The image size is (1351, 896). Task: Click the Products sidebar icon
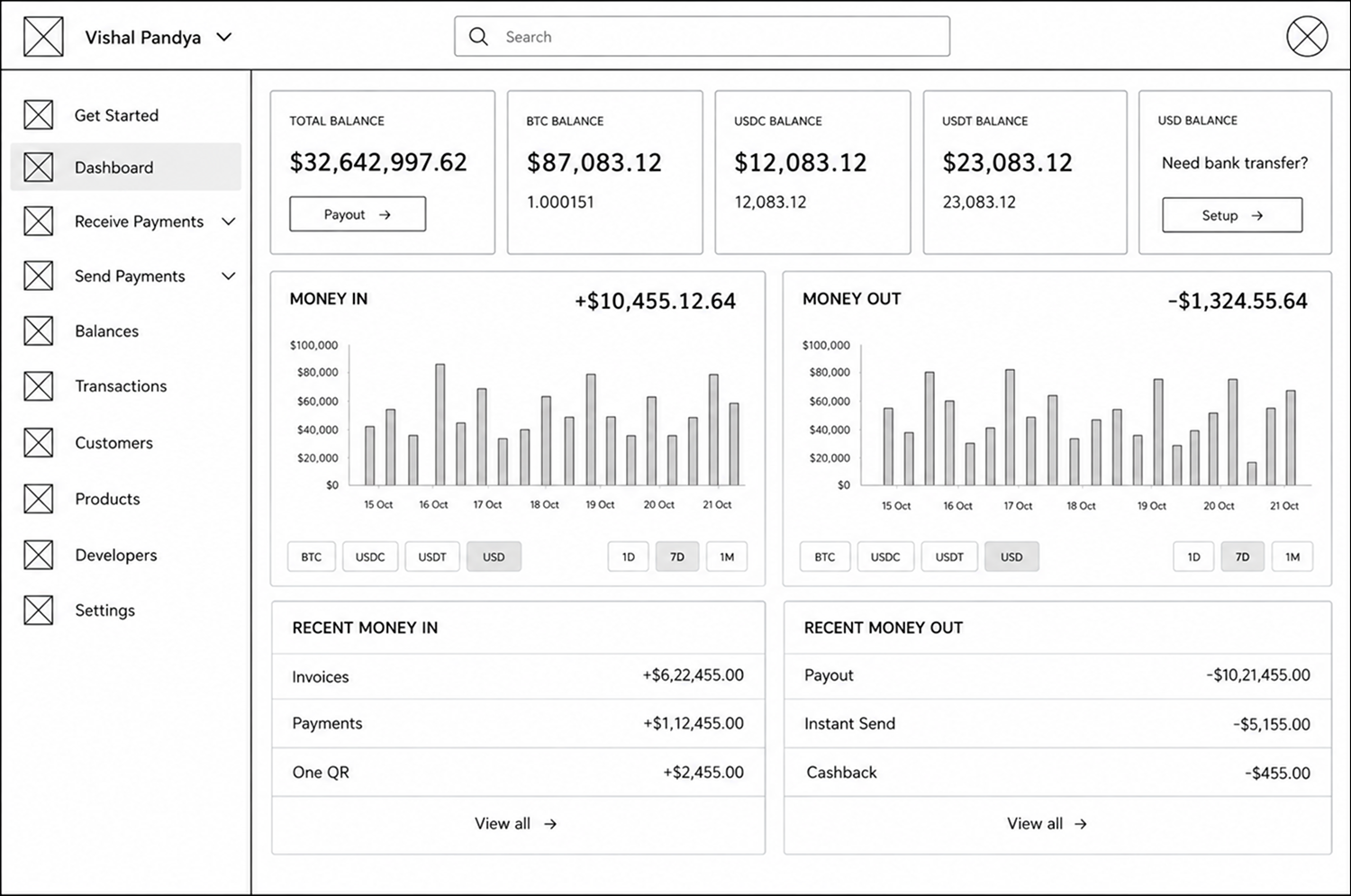tap(38, 499)
